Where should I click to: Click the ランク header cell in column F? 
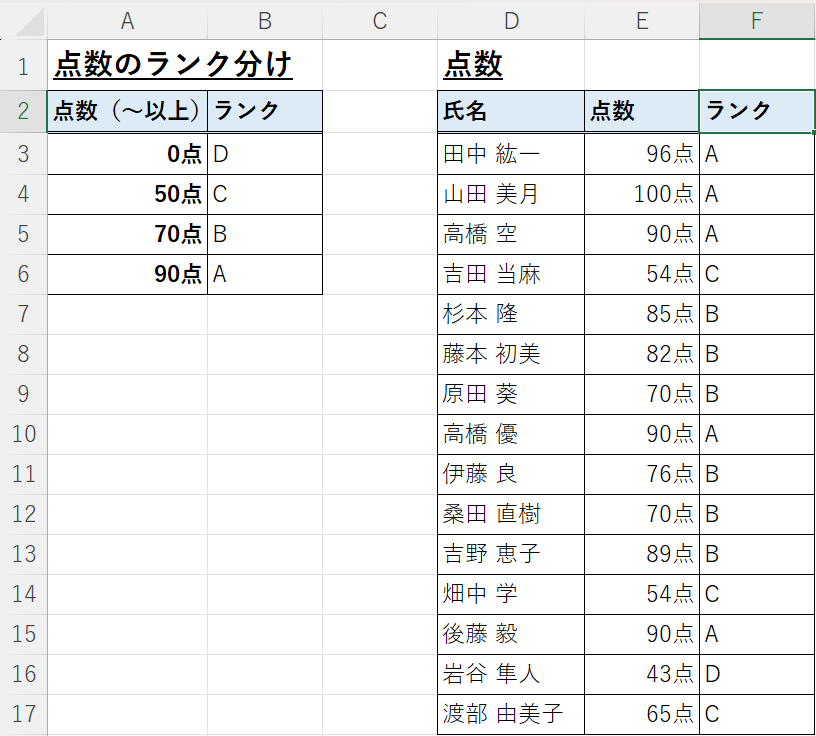[x=757, y=111]
